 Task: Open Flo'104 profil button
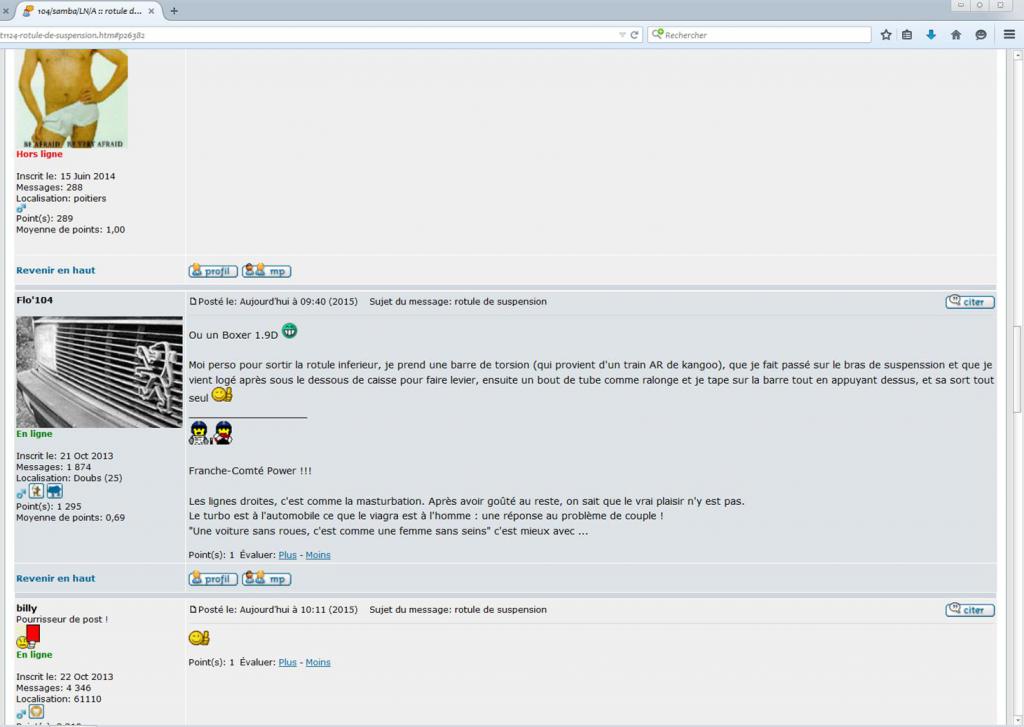pyautogui.click(x=213, y=579)
